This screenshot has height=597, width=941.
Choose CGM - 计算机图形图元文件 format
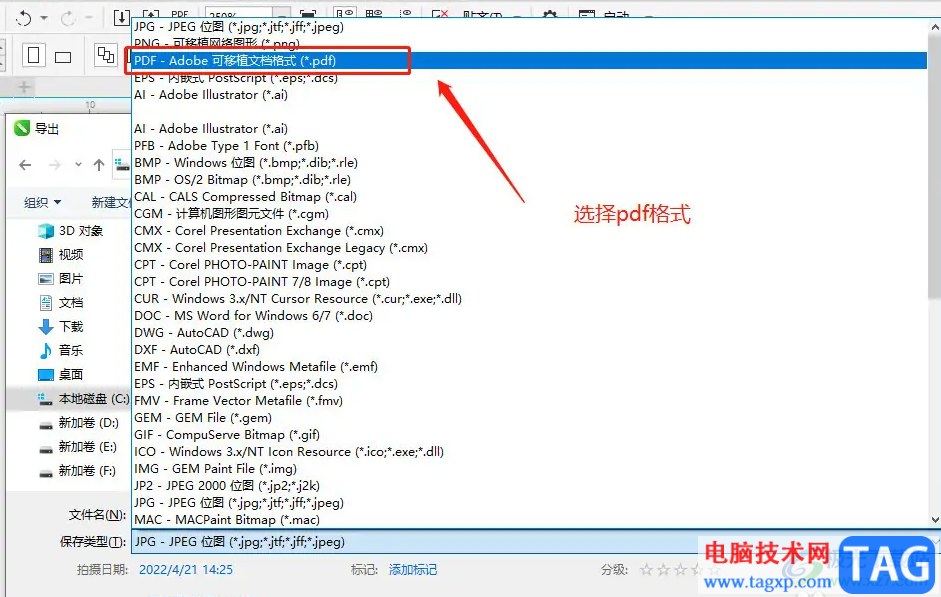[x=530, y=214]
